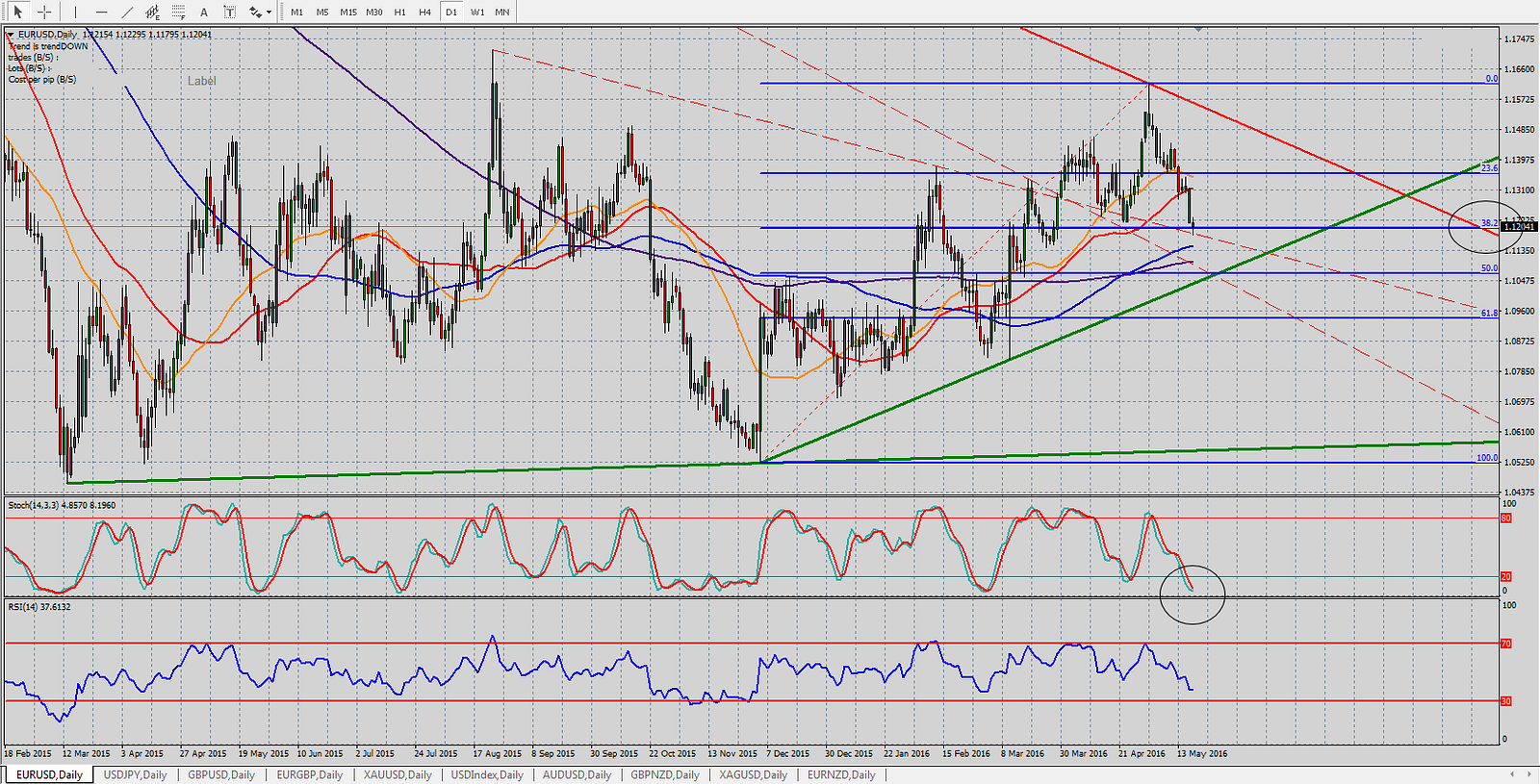Open the AUDUSD,Daily chart tab
The height and width of the screenshot is (784, 1540).
(x=577, y=774)
